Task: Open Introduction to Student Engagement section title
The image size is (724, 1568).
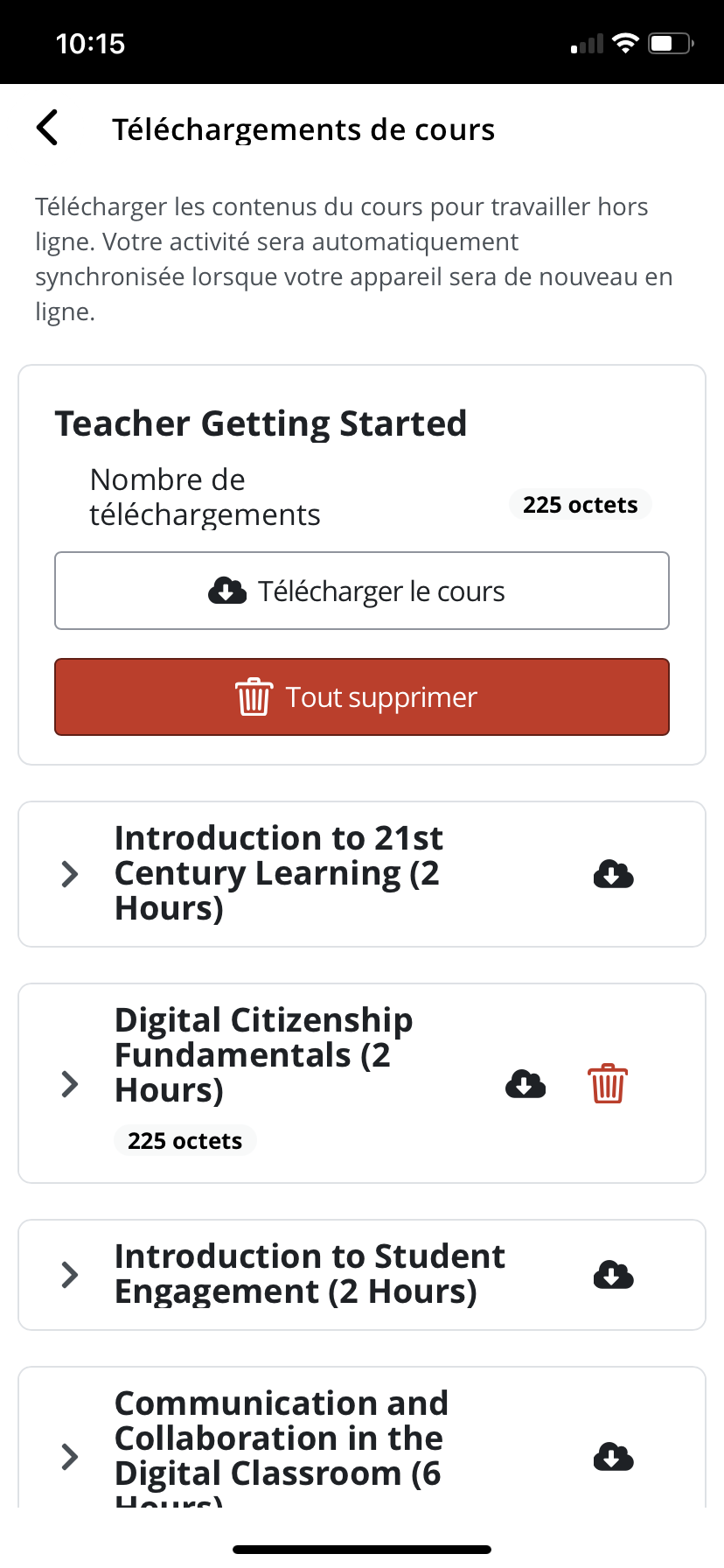Action: [310, 1274]
